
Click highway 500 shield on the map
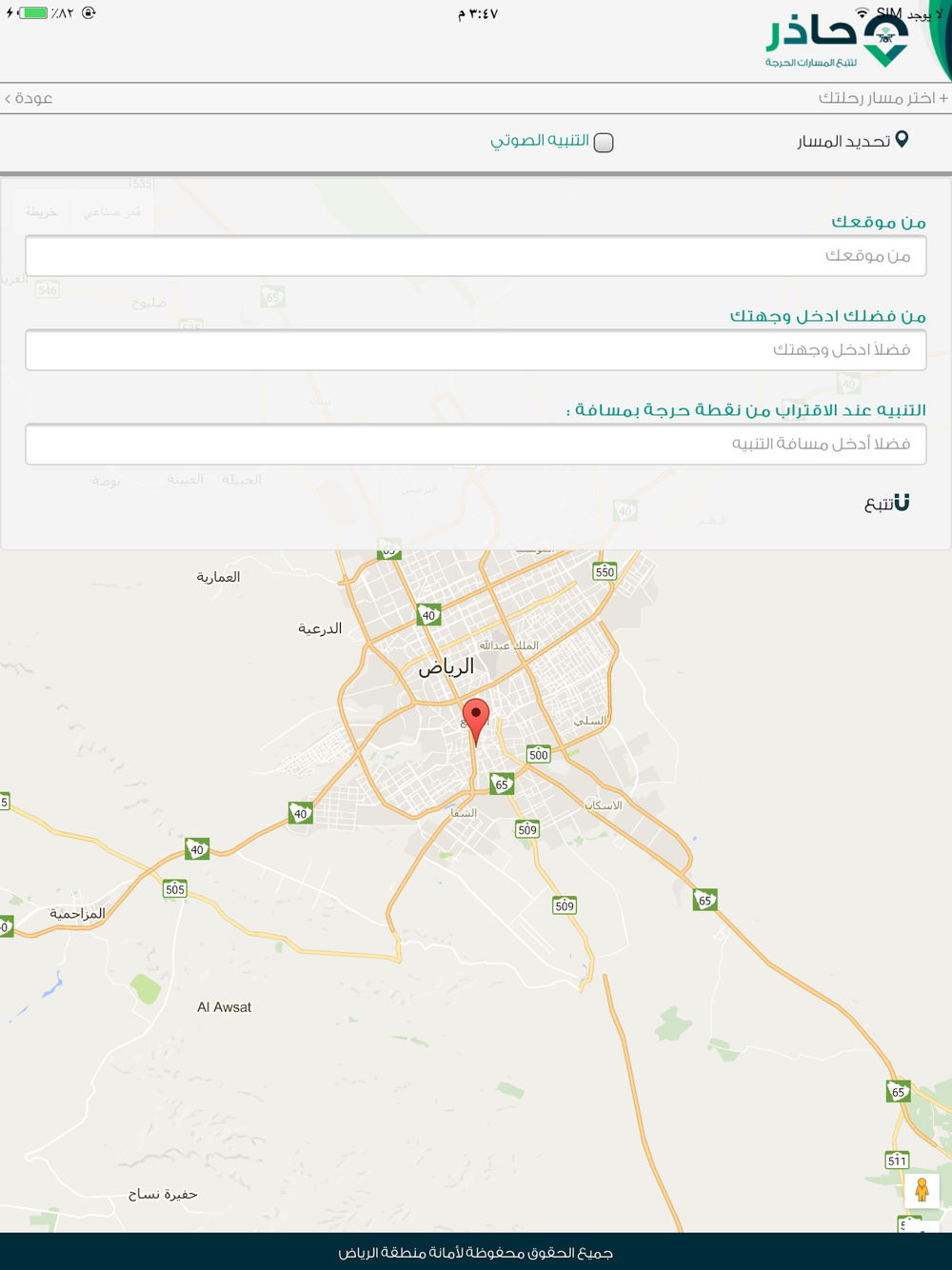point(539,754)
